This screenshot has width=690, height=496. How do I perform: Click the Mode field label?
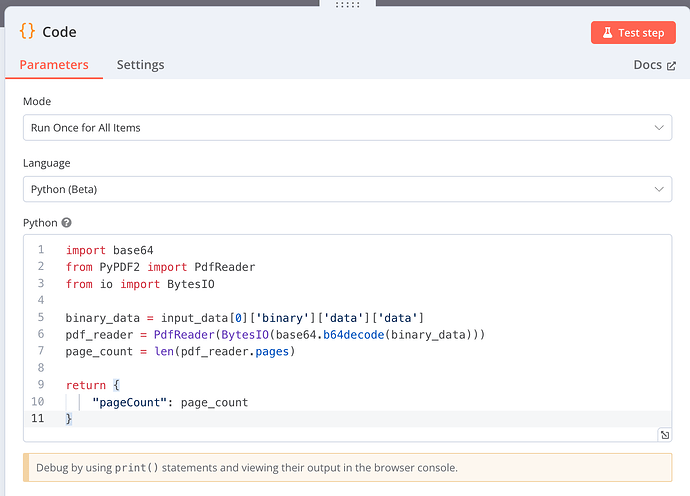coord(37,101)
